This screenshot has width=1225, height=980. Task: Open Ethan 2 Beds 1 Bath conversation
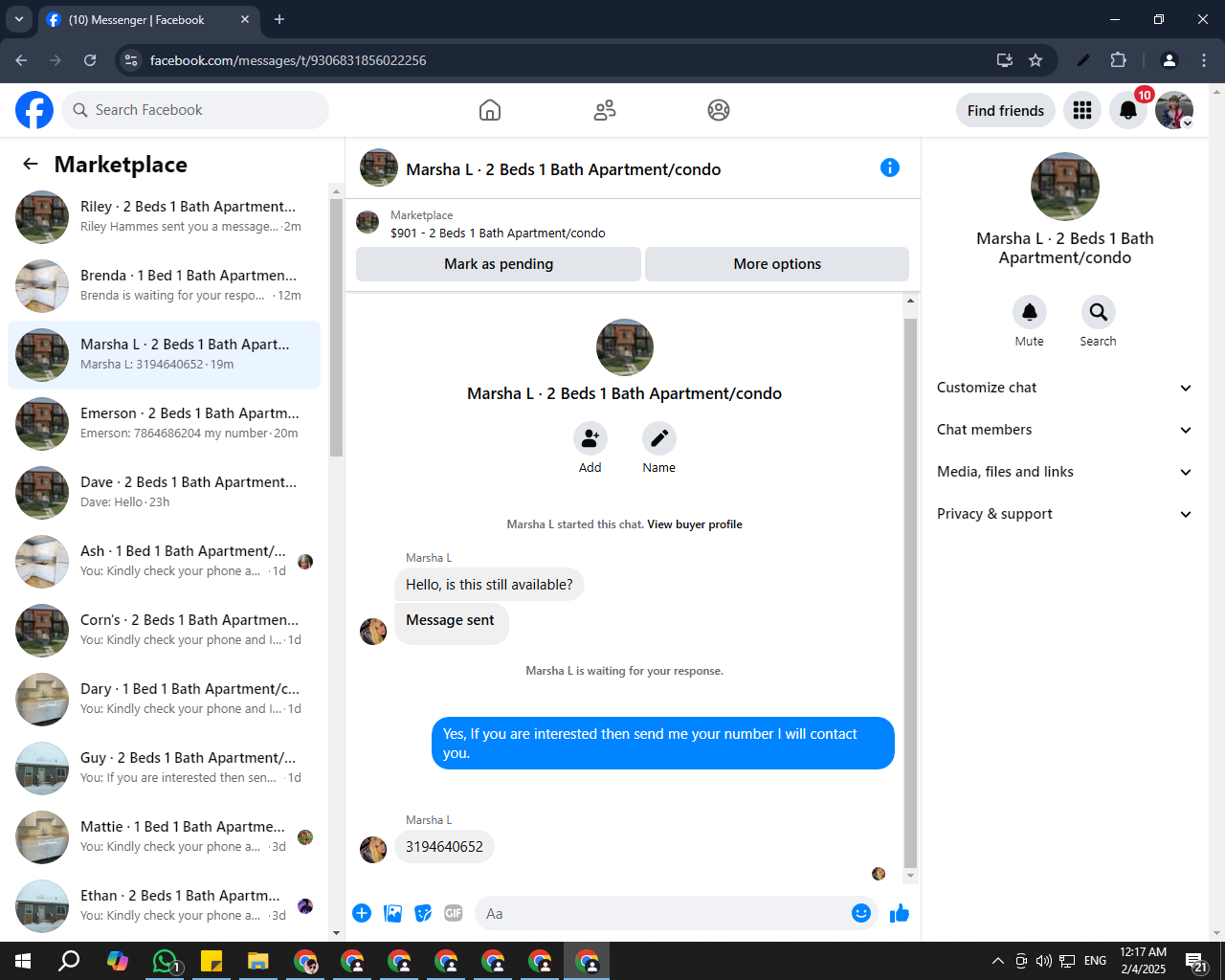[165, 906]
